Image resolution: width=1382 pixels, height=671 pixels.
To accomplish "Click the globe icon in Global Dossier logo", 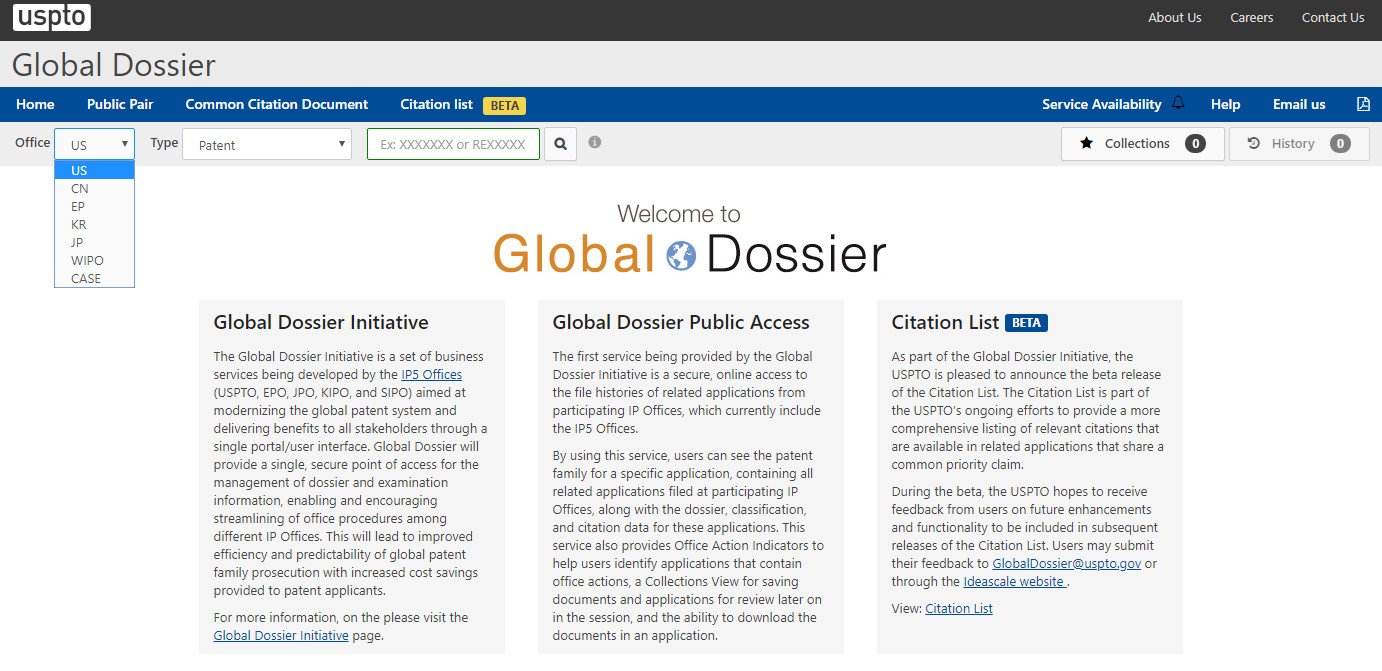I will coord(681,255).
